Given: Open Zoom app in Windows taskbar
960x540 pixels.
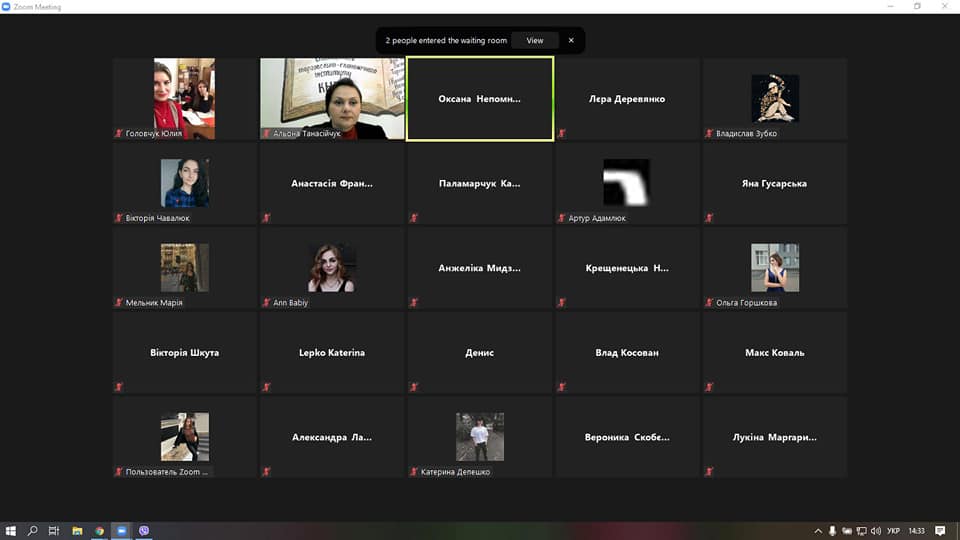Looking at the screenshot, I should [x=122, y=531].
